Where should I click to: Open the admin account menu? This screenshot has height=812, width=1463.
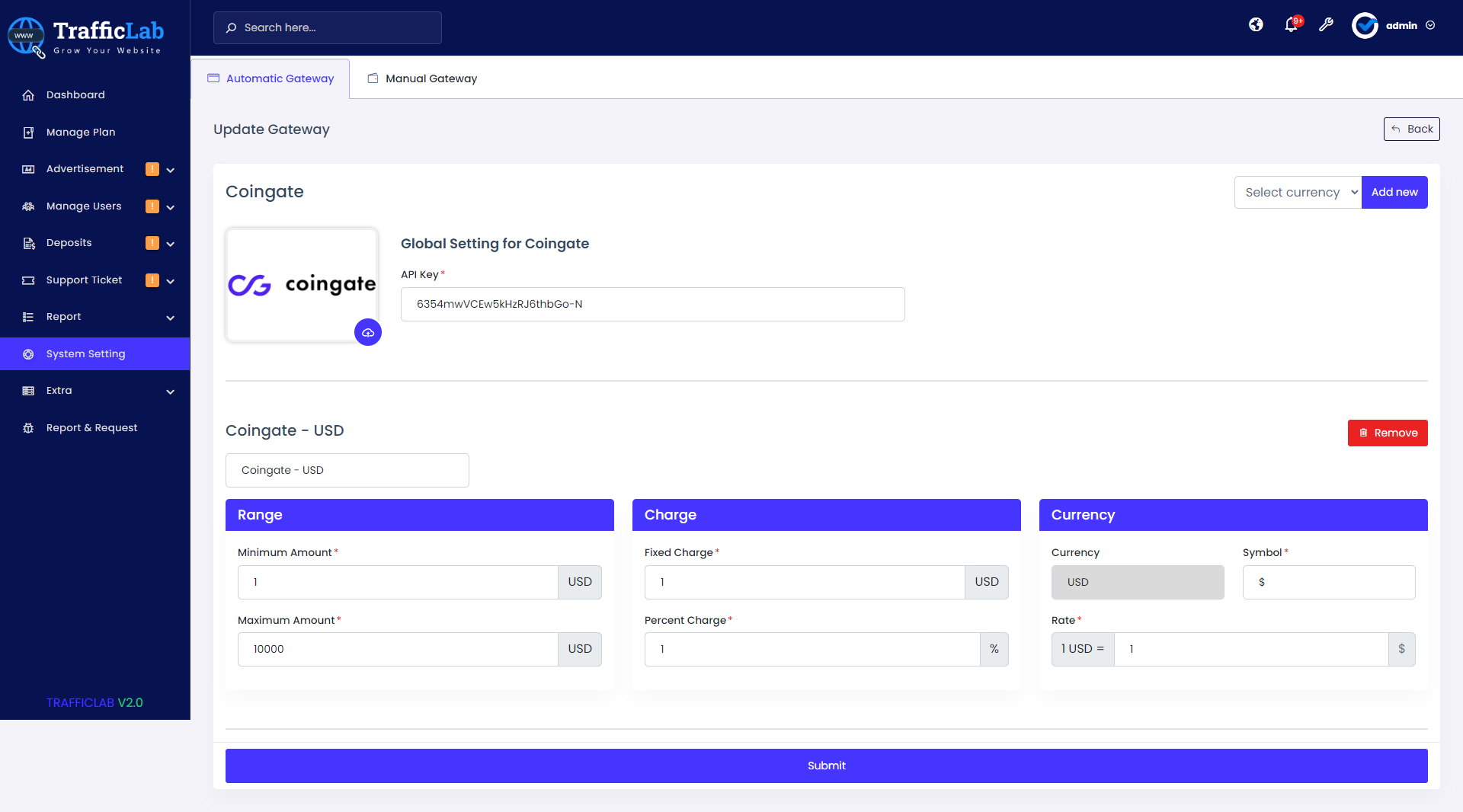coord(1401,25)
